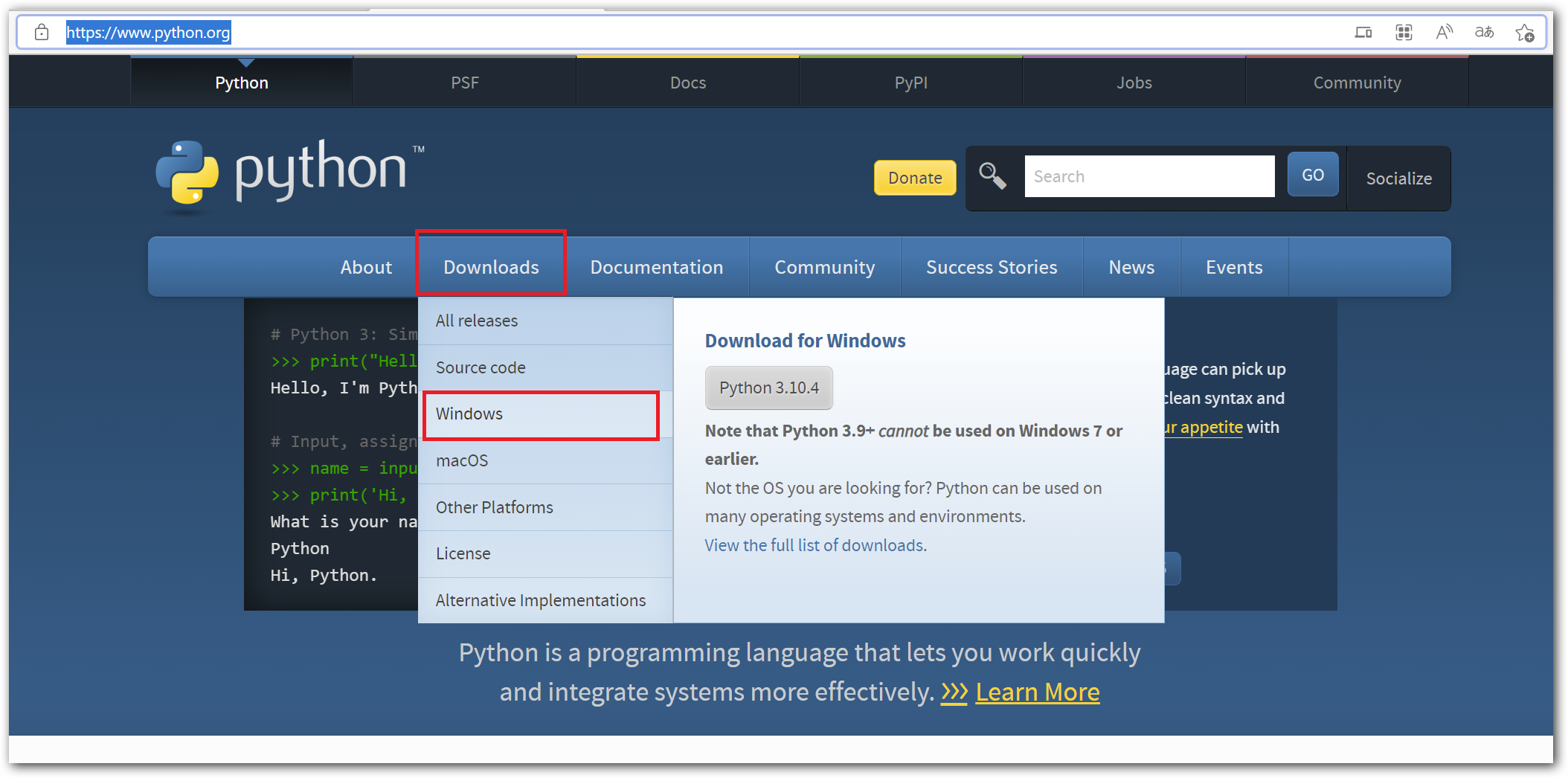Open the About navigation menu

(366, 267)
